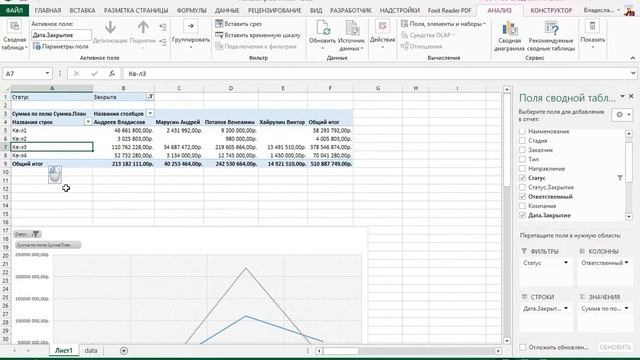Open Сумма по полю dropdown in ЗНАЧЕНИЯ
The width and height of the screenshot is (640, 360).
[627, 309]
